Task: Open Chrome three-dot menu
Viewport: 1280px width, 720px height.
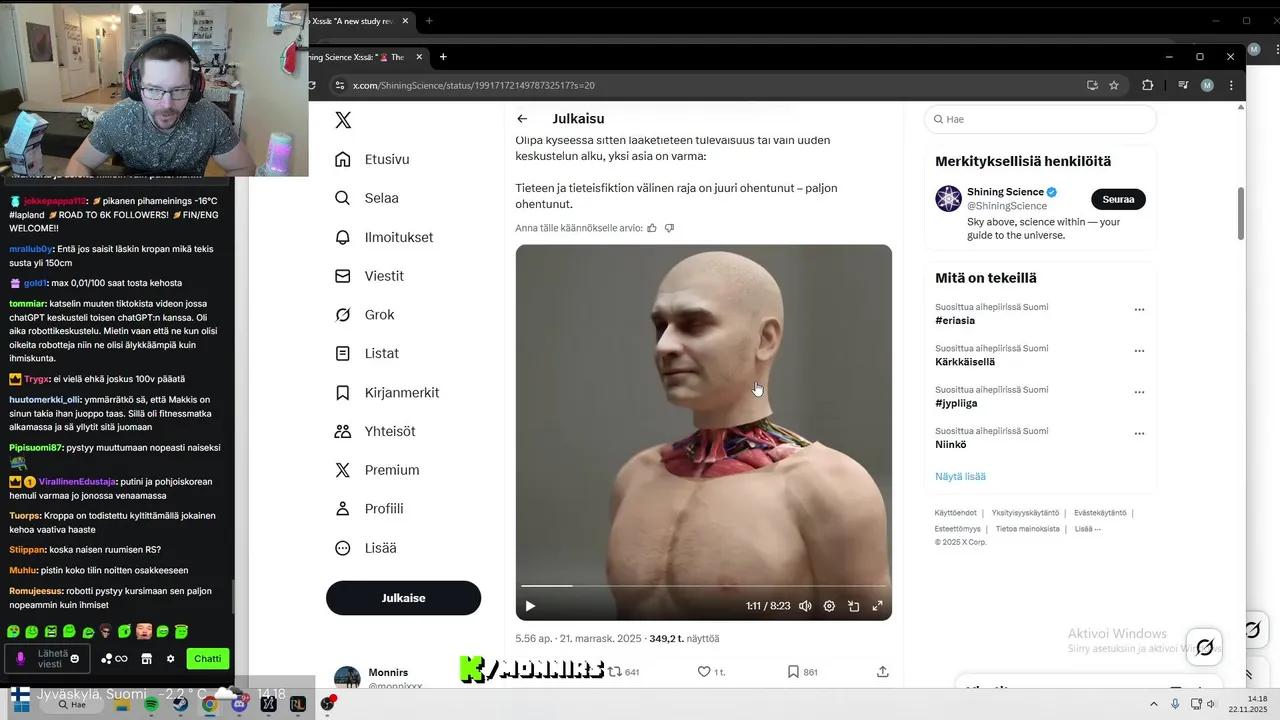Action: click(1231, 86)
